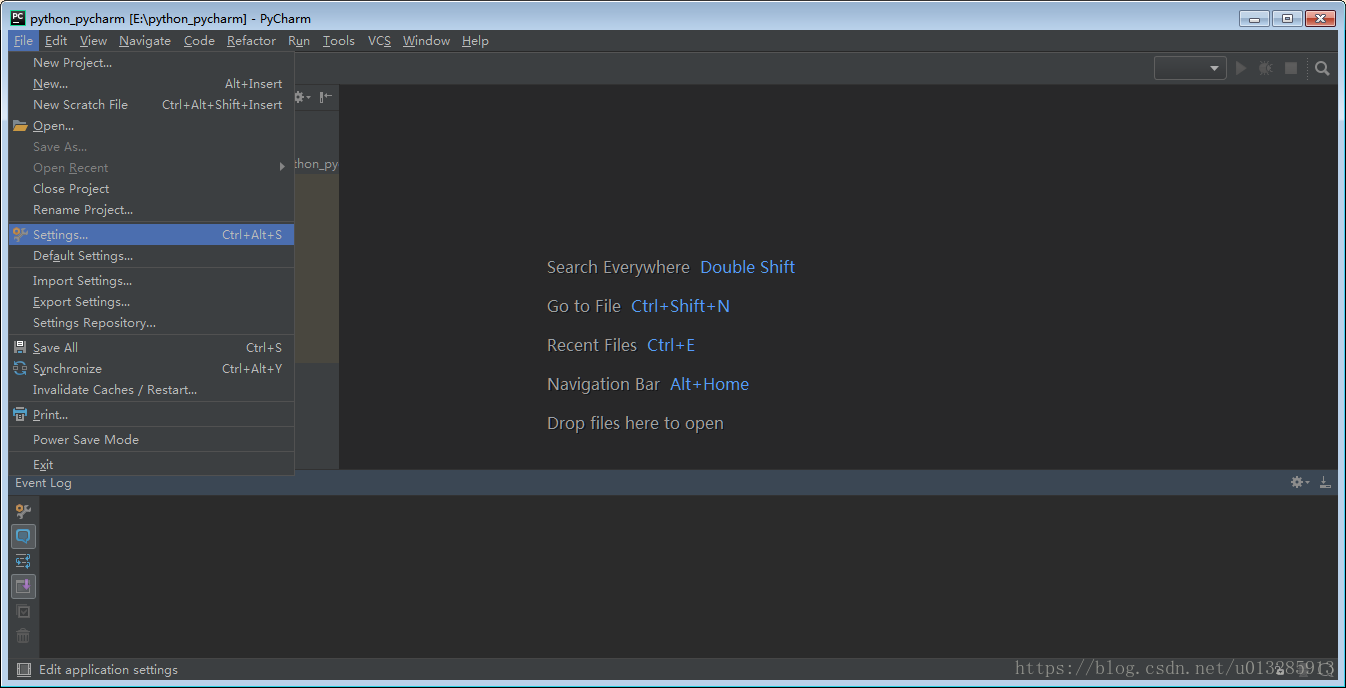Click 'Navigation Bar' label
This screenshot has height=688, width=1346.
(x=603, y=384)
